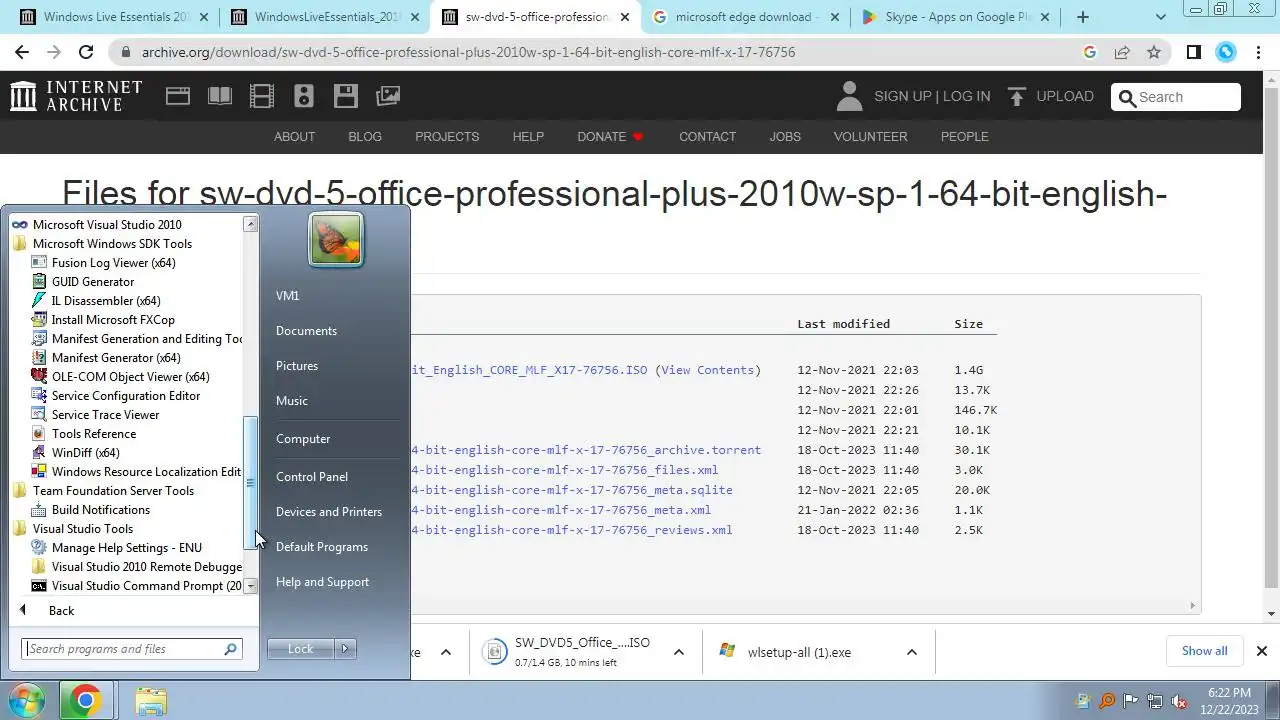Launch Build Notifications
1280x720 pixels.
click(x=100, y=510)
